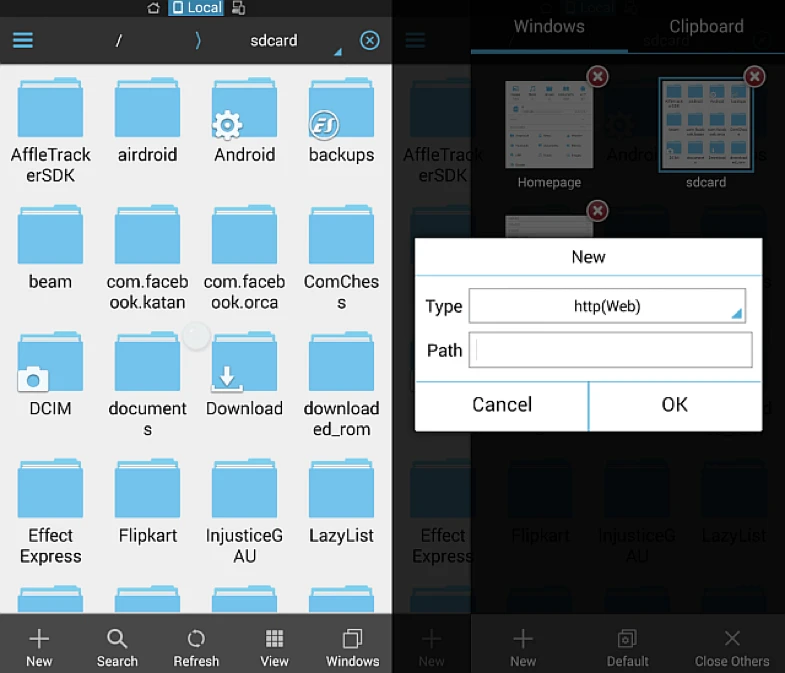The height and width of the screenshot is (673, 785).
Task: Click the Path input field
Action: pyautogui.click(x=610, y=350)
